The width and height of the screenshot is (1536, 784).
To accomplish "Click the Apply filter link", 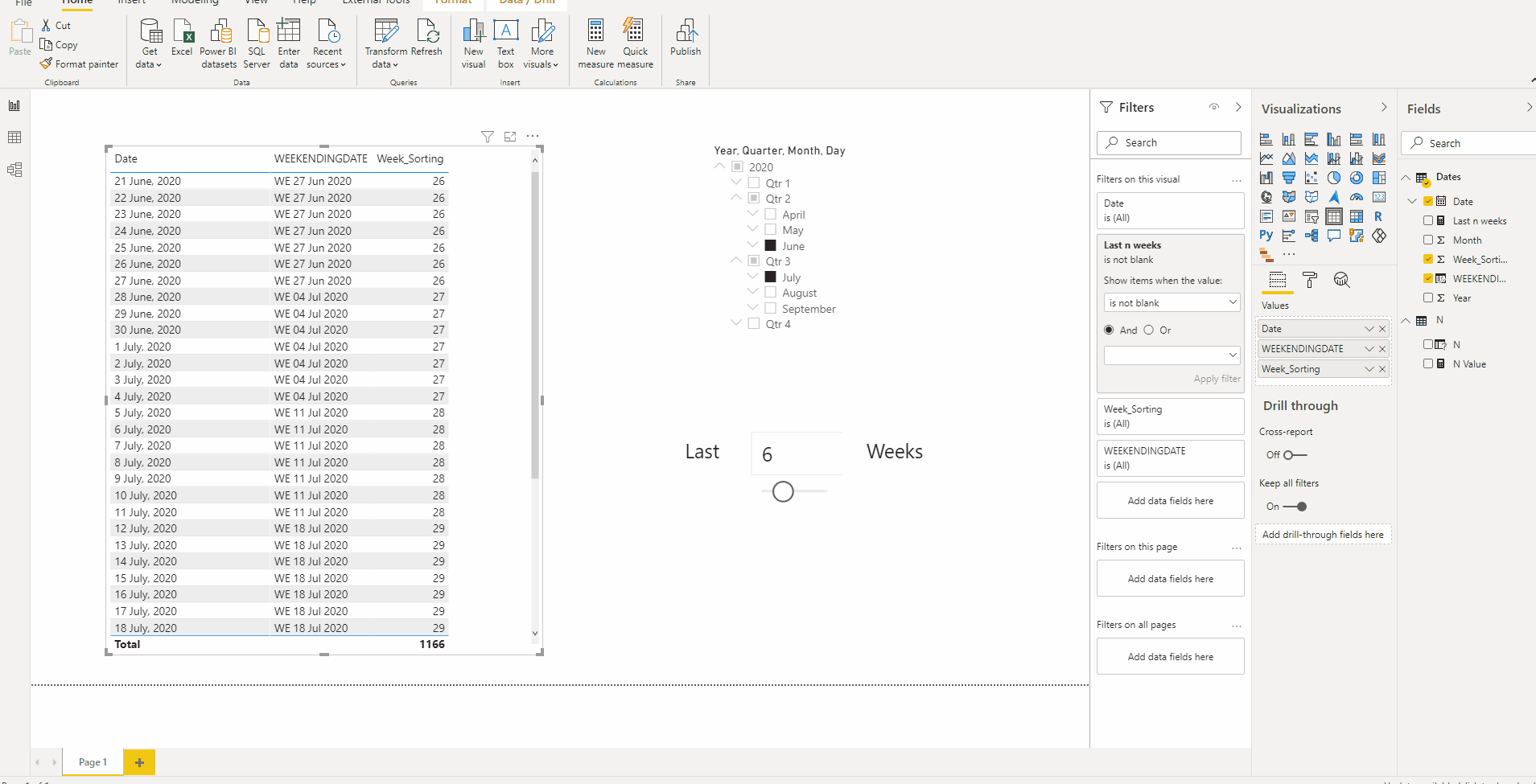I will (x=1217, y=379).
